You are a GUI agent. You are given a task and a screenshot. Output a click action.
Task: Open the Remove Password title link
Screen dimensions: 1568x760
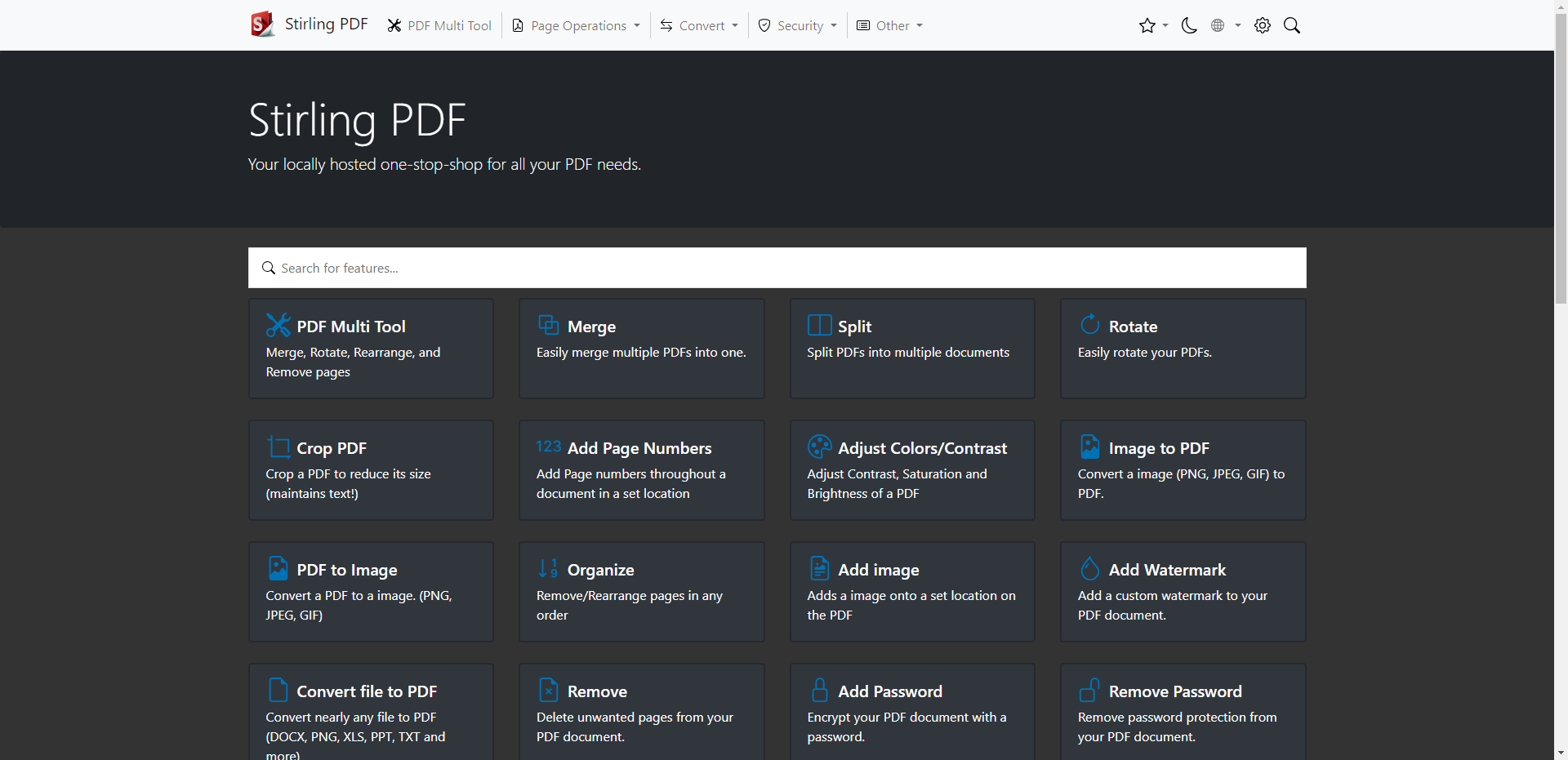click(1175, 691)
